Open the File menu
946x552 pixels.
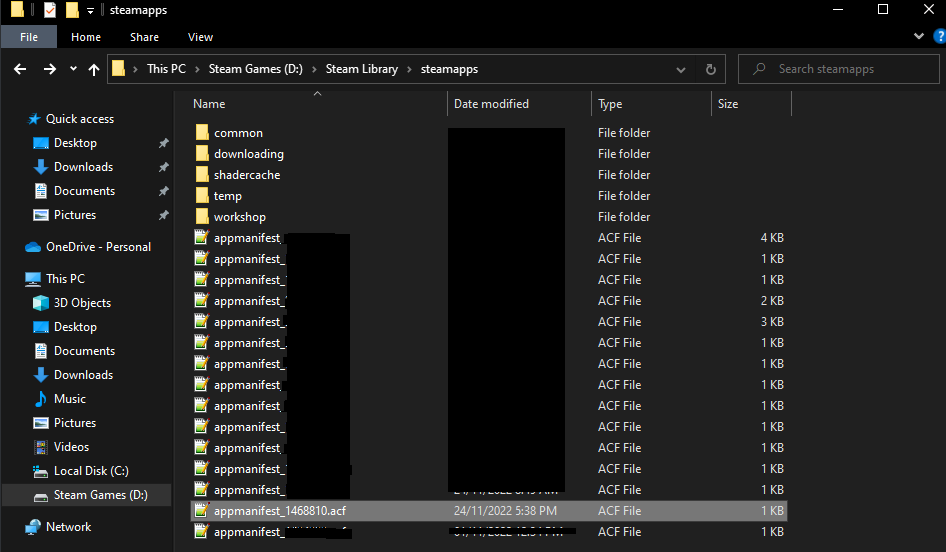29,37
